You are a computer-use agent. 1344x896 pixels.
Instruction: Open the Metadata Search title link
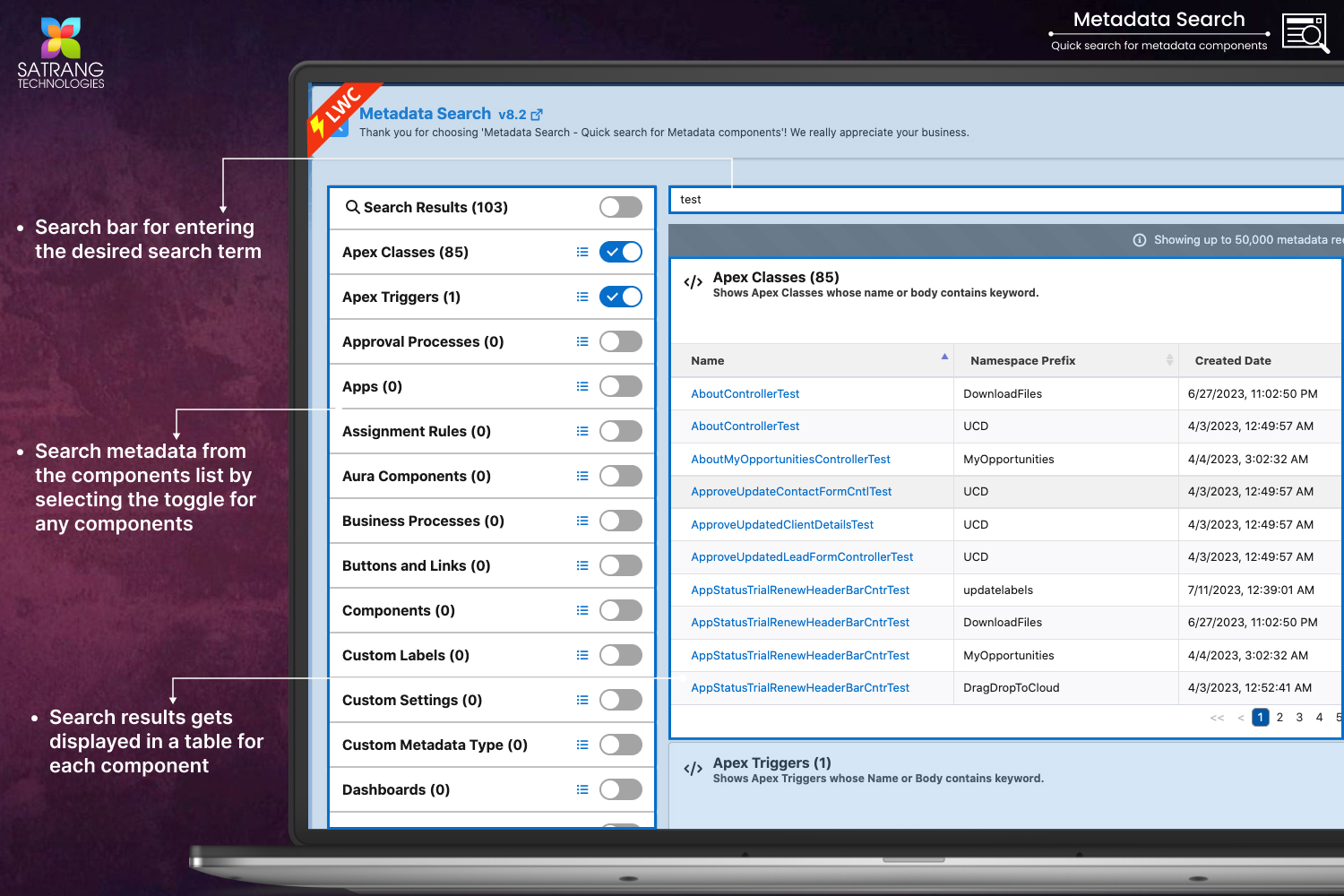click(x=425, y=114)
